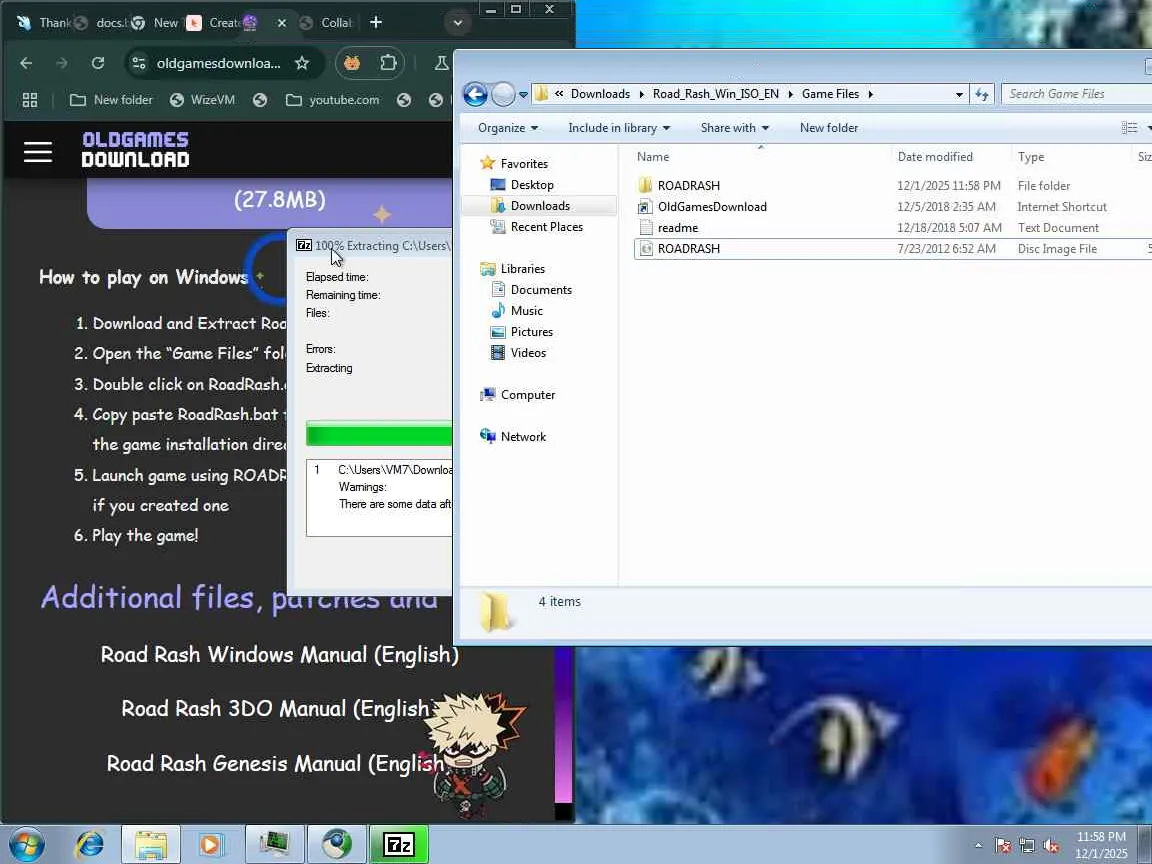Open the WizeVM bookmark

coord(202,100)
